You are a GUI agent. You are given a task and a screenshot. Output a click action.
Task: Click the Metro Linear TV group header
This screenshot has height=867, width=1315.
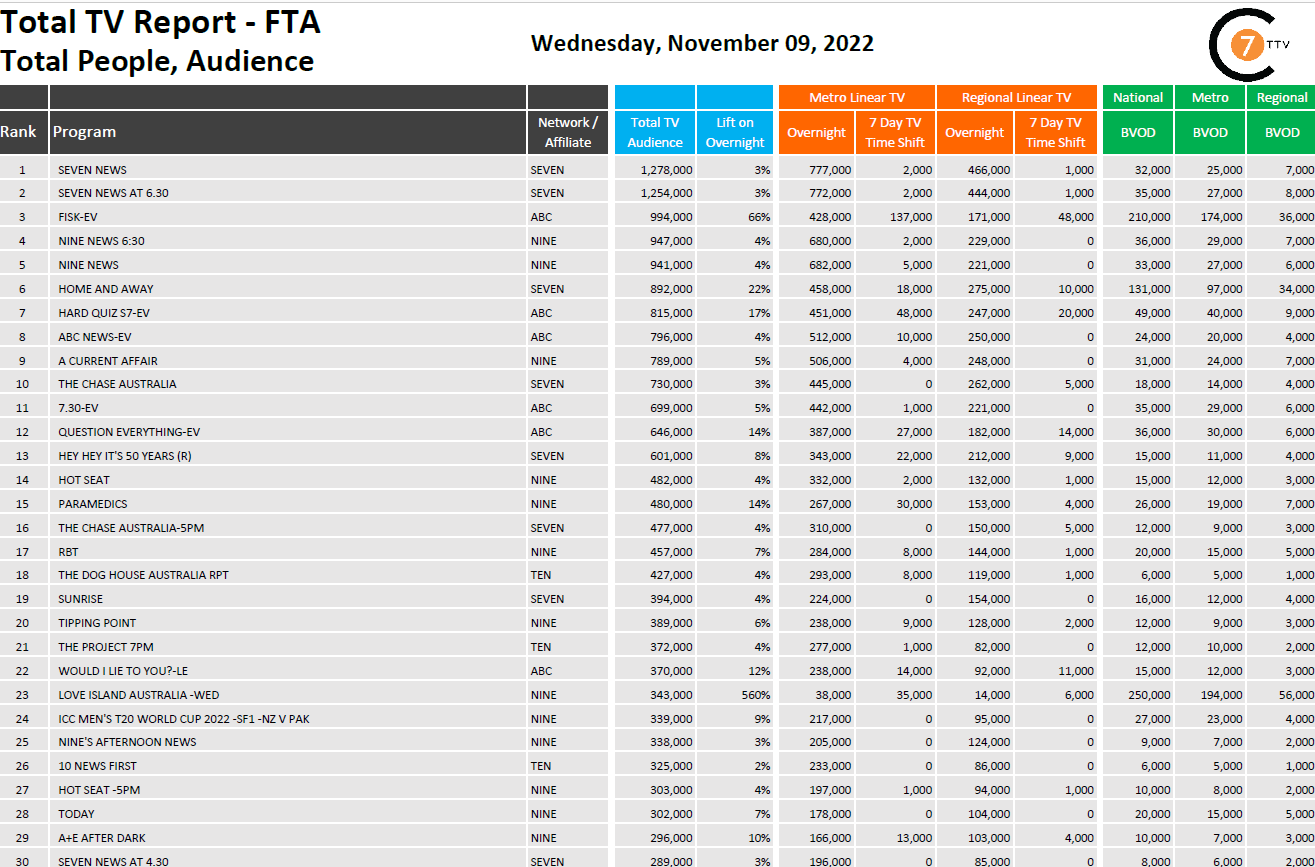click(856, 97)
